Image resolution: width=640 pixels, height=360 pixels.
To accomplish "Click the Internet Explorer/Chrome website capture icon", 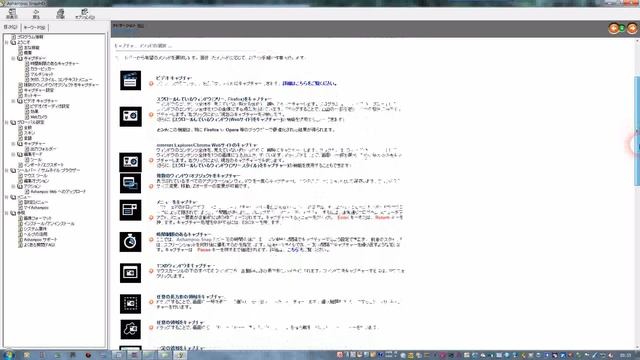I will coord(131,162).
